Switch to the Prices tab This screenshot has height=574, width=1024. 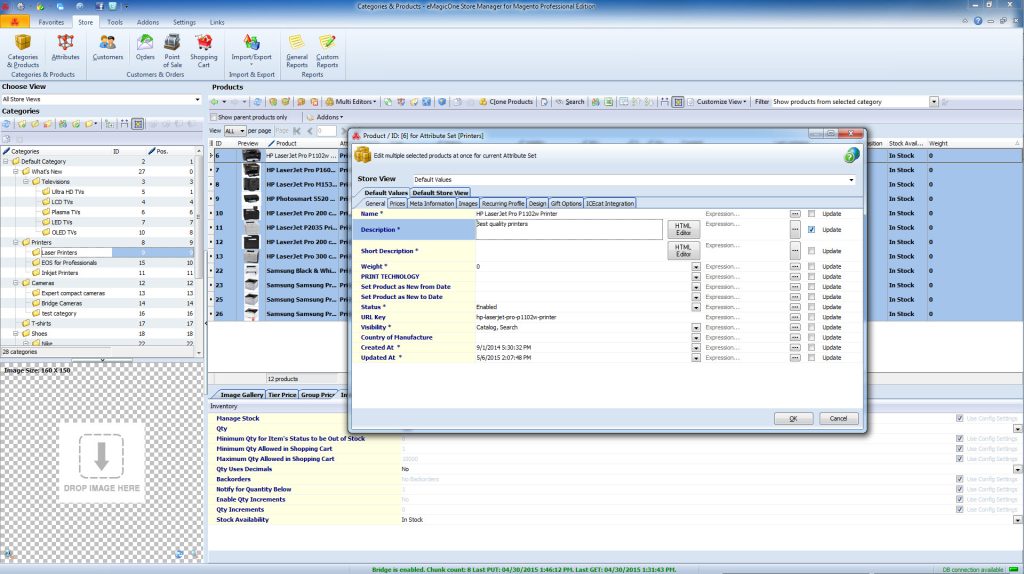click(397, 203)
